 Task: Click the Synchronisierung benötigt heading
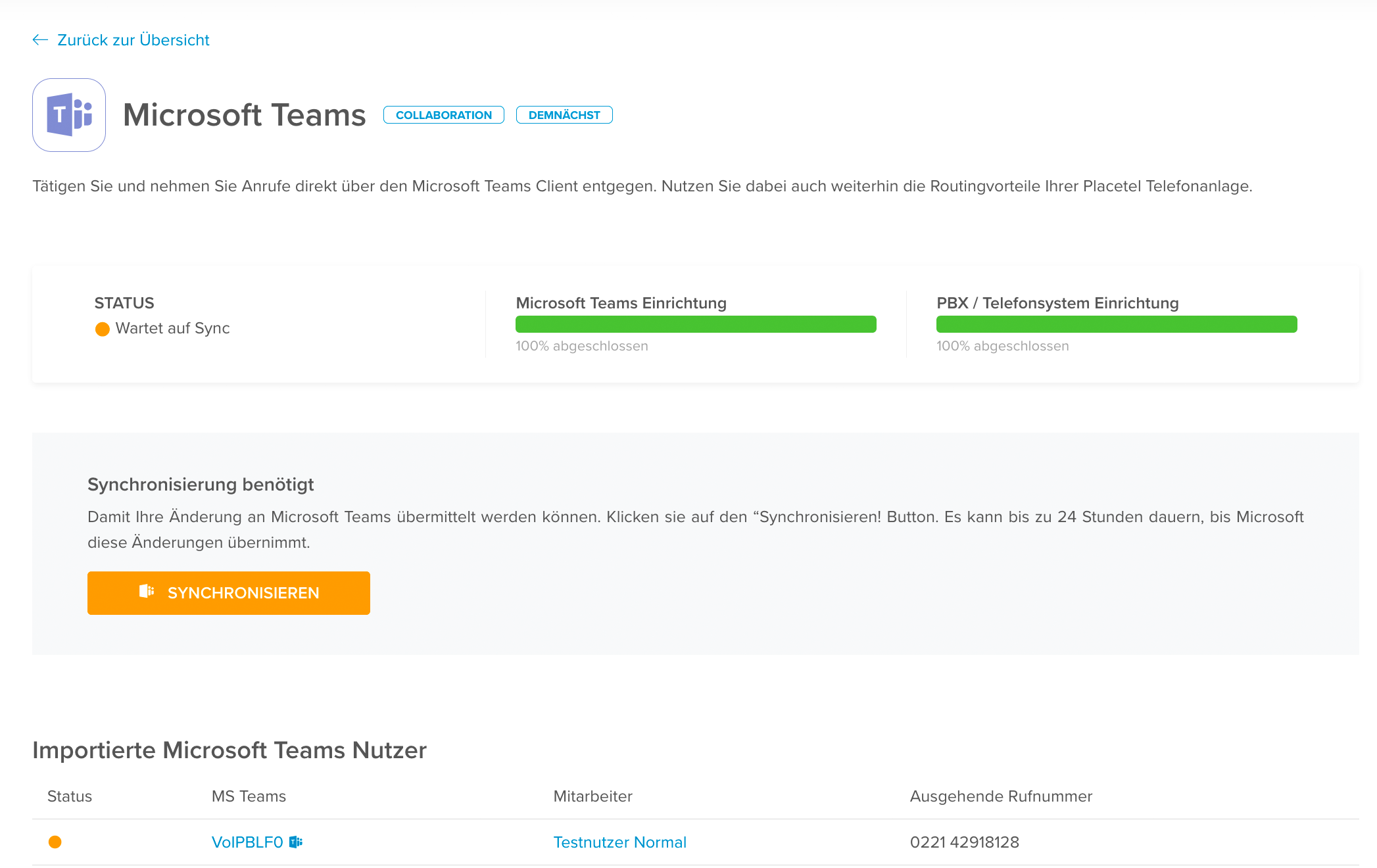(201, 485)
